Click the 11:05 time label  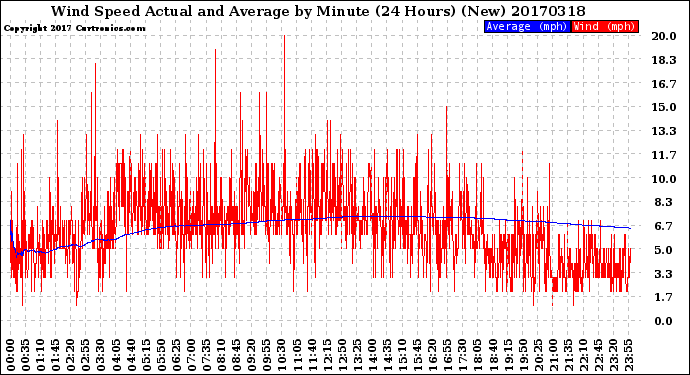297,355
